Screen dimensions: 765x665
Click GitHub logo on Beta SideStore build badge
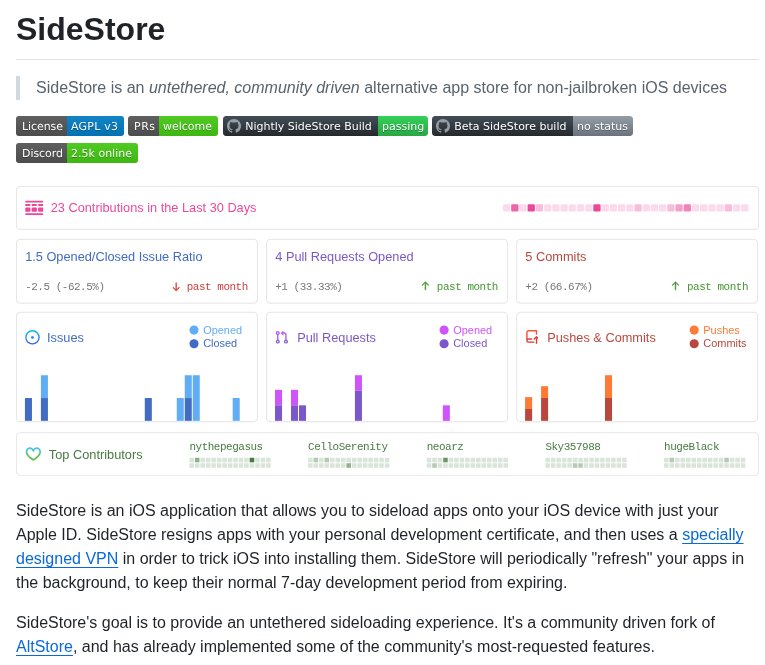(x=443, y=126)
